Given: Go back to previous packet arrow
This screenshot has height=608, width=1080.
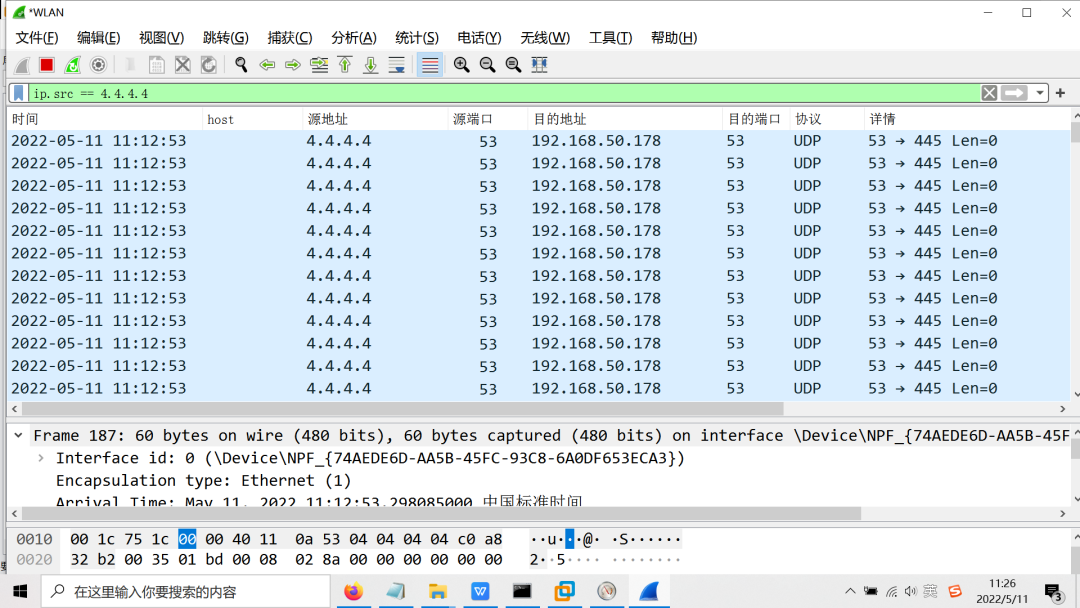Looking at the screenshot, I should click(267, 65).
